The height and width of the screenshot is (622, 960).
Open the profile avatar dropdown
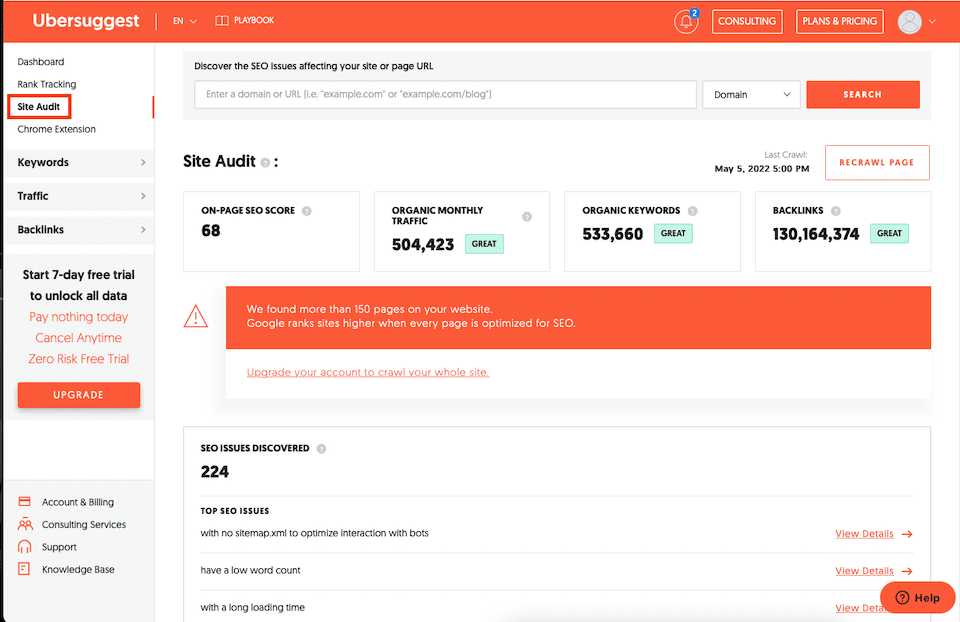(x=915, y=21)
